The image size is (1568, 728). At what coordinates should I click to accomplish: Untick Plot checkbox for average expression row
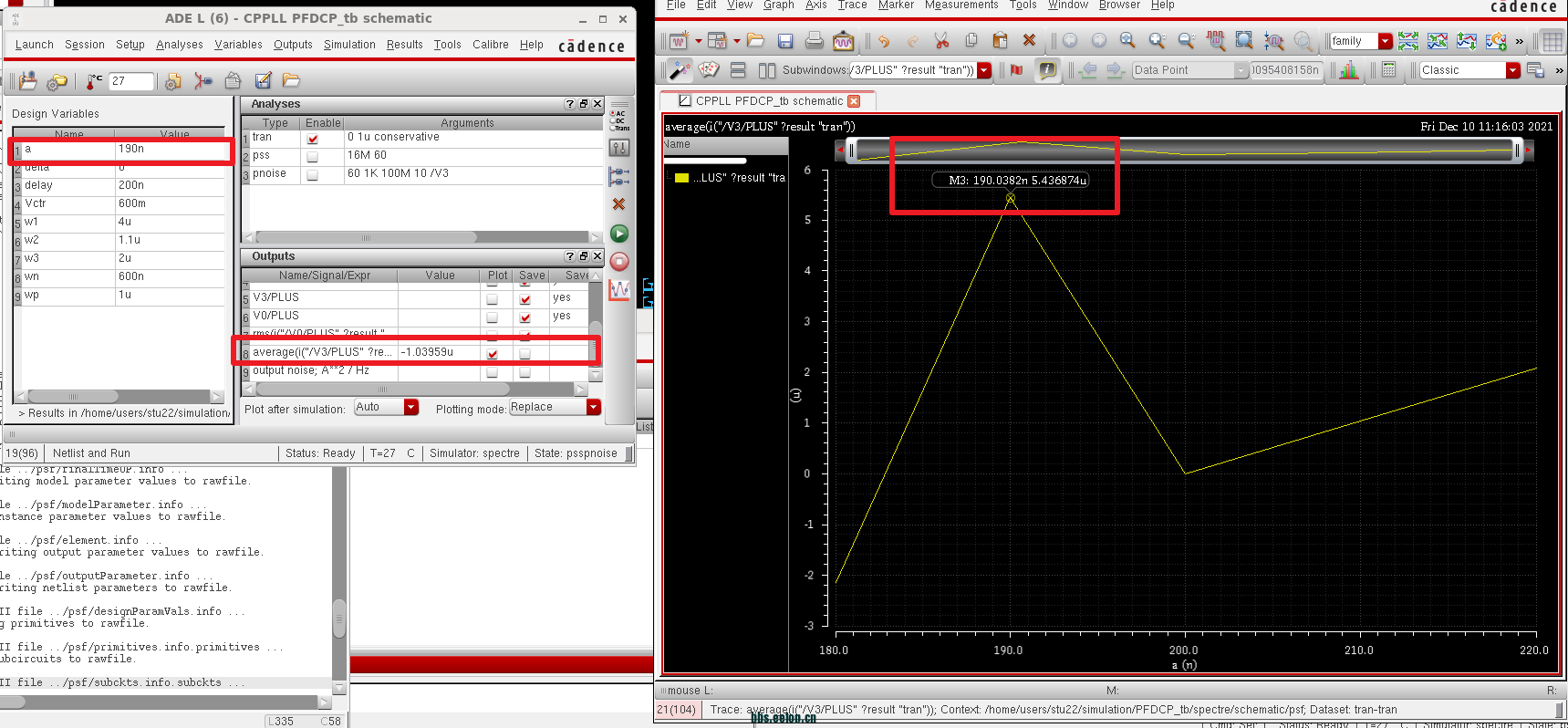click(493, 354)
